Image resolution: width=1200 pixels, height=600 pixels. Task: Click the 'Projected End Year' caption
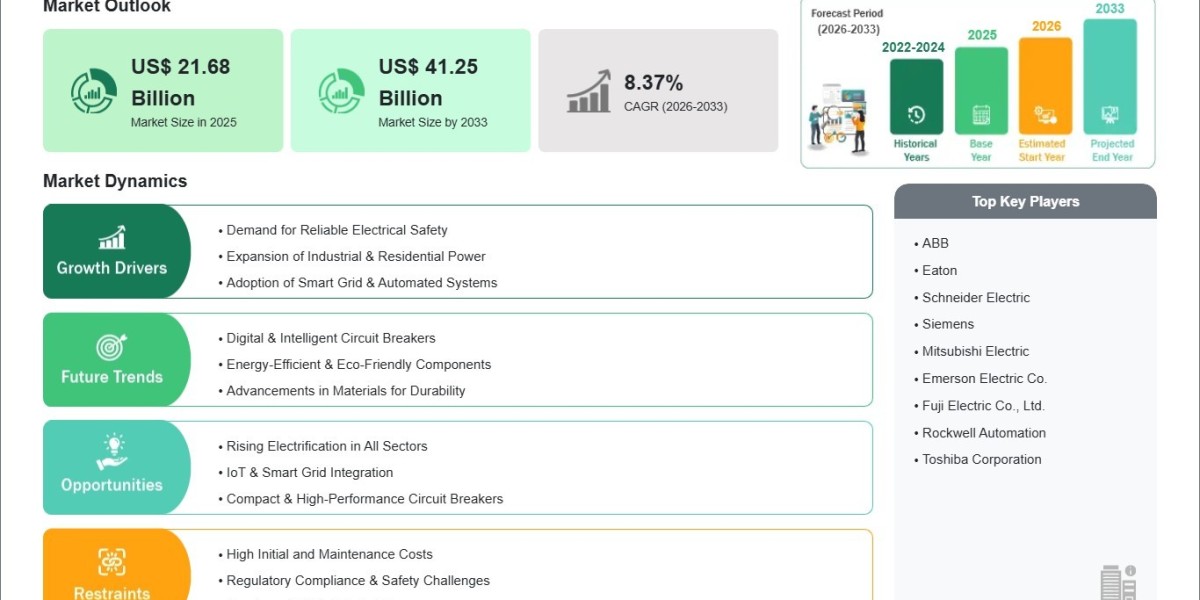coord(1112,150)
